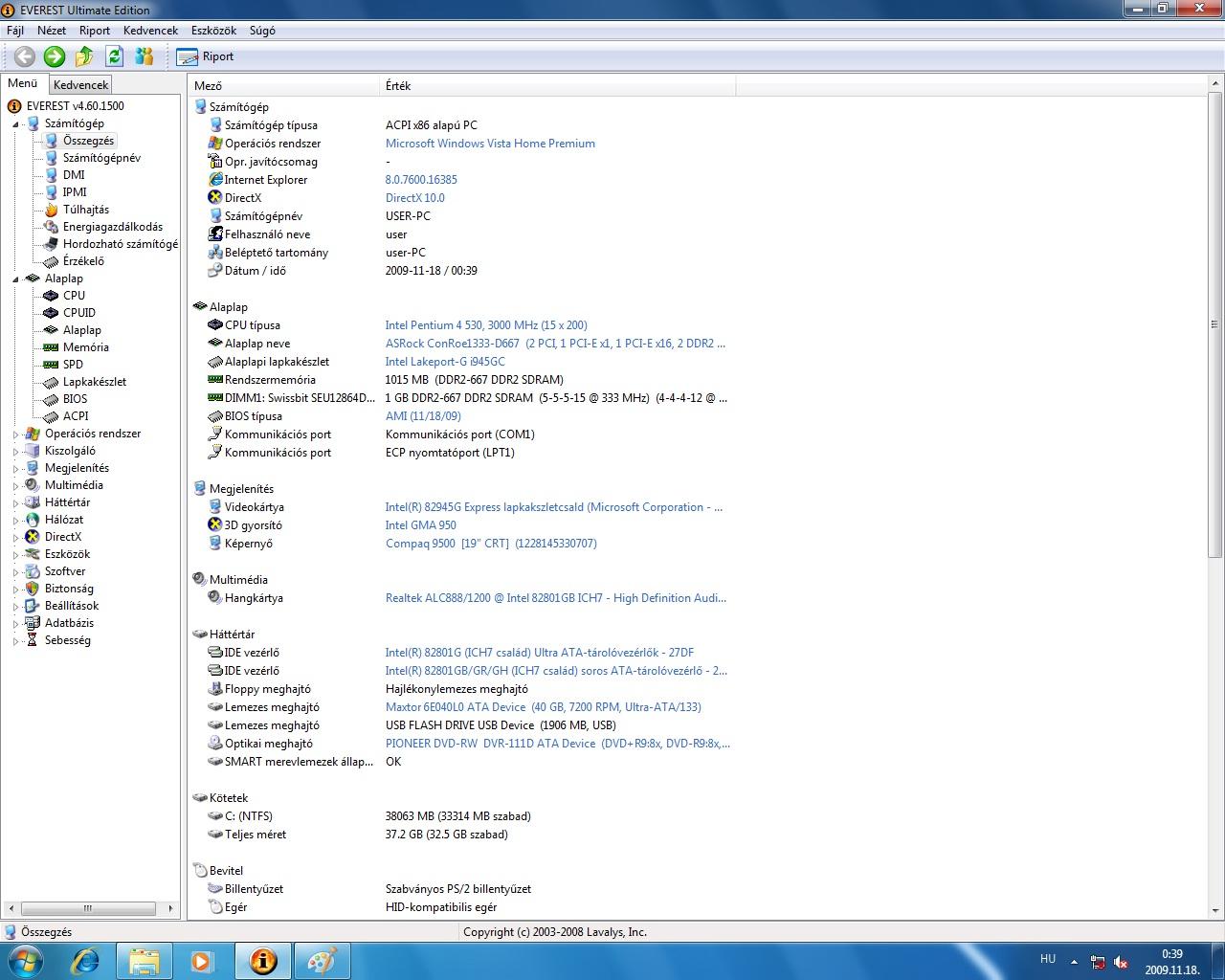The image size is (1225, 980).
Task: Open the Riport menu in menu bar
Action: pos(95,31)
